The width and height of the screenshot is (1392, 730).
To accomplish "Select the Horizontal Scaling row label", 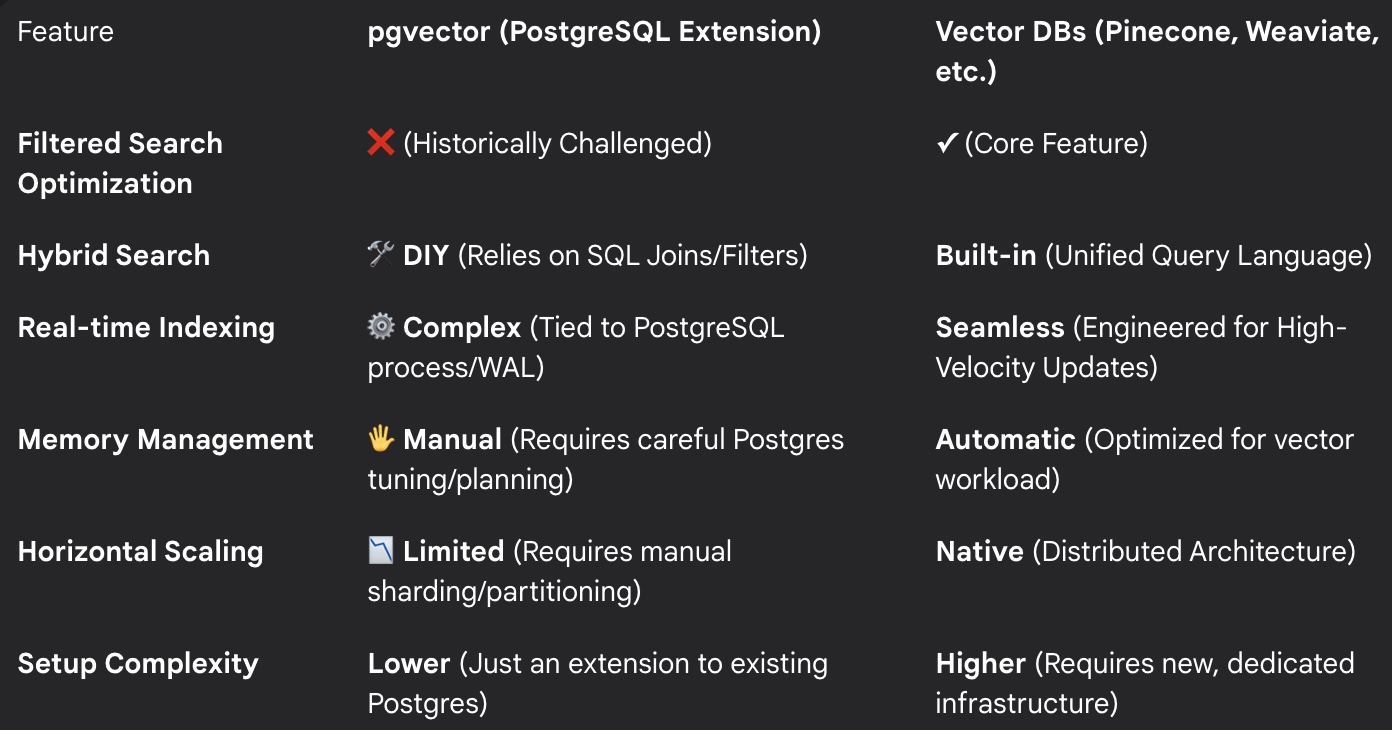I will pos(141,552).
